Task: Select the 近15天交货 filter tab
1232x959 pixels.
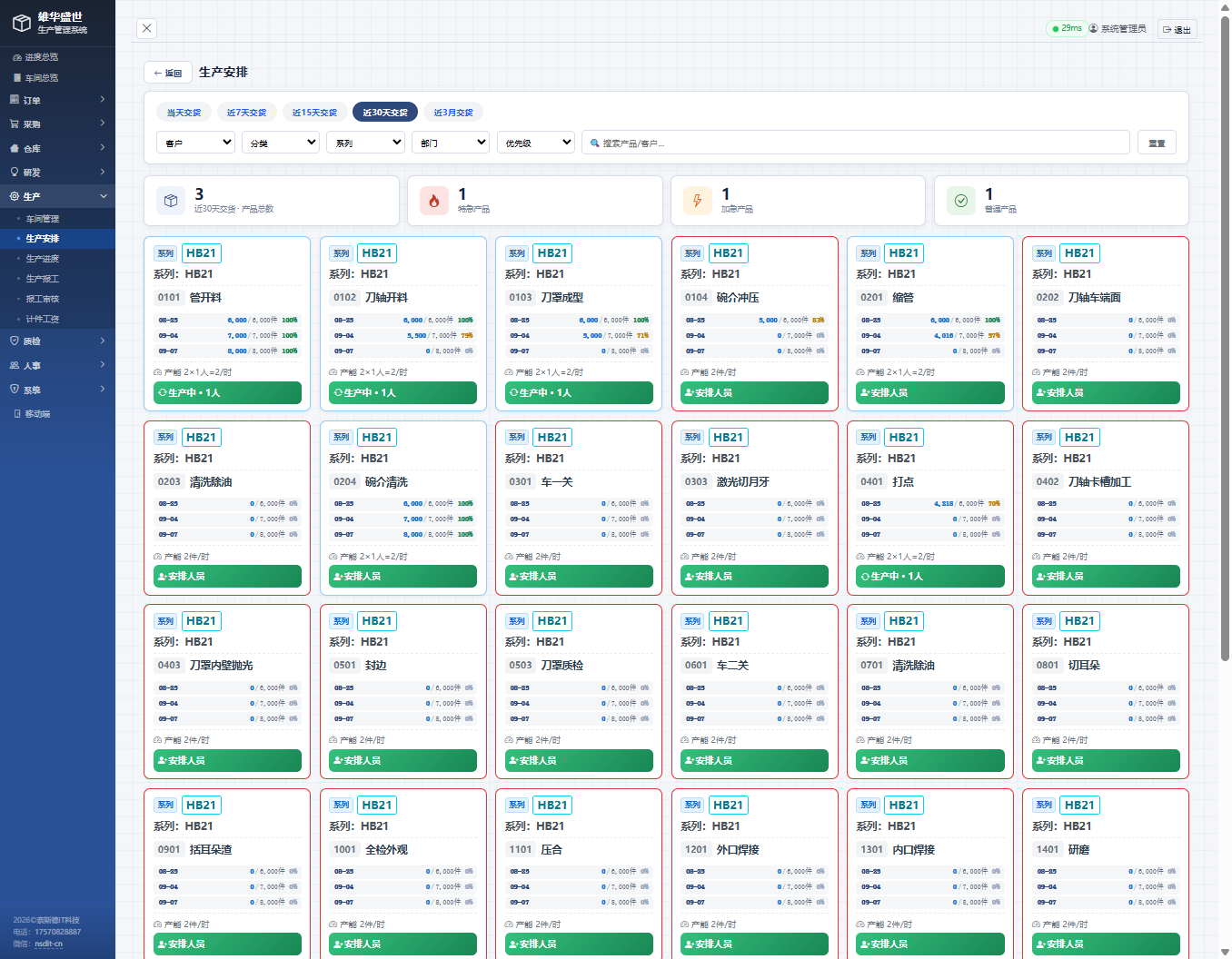Action: 314,113
